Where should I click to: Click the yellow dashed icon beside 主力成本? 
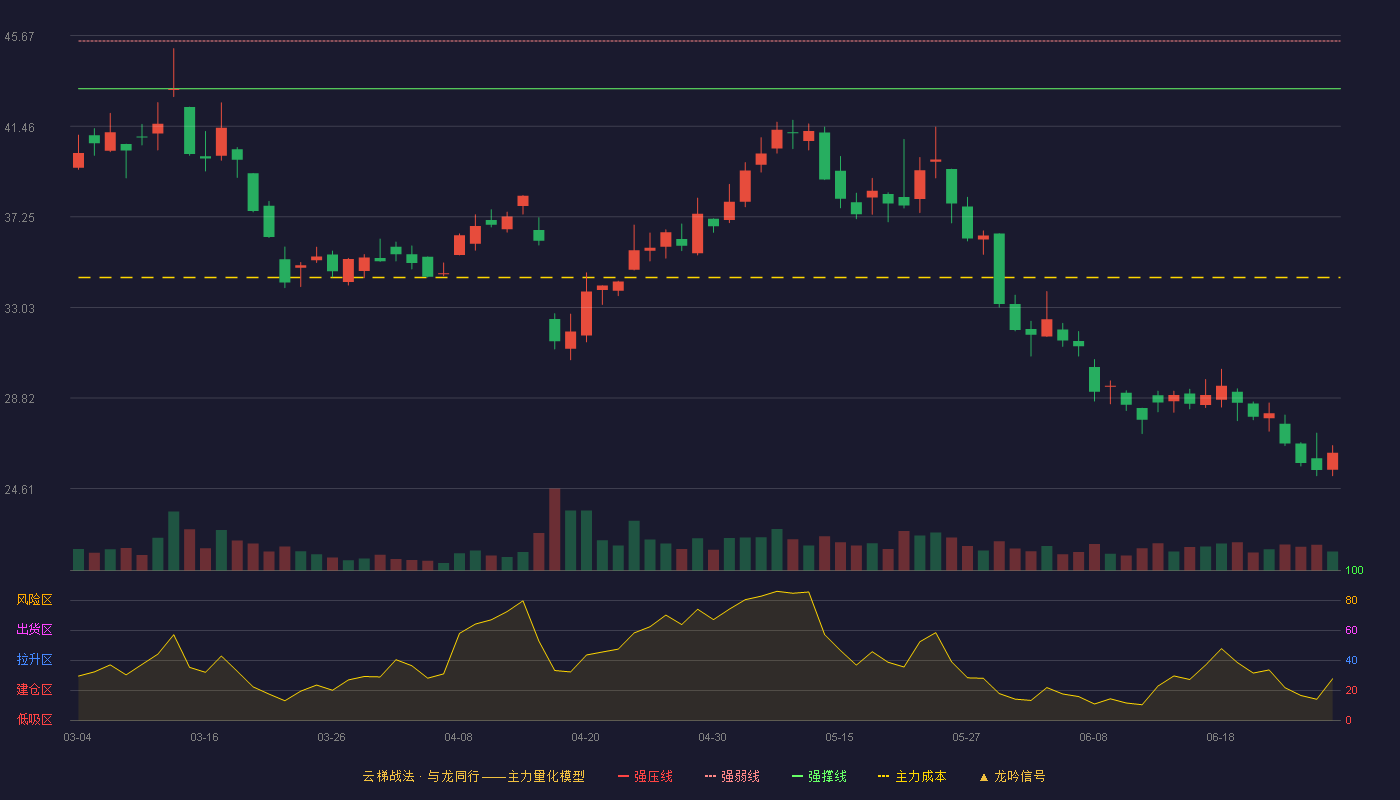click(x=884, y=776)
